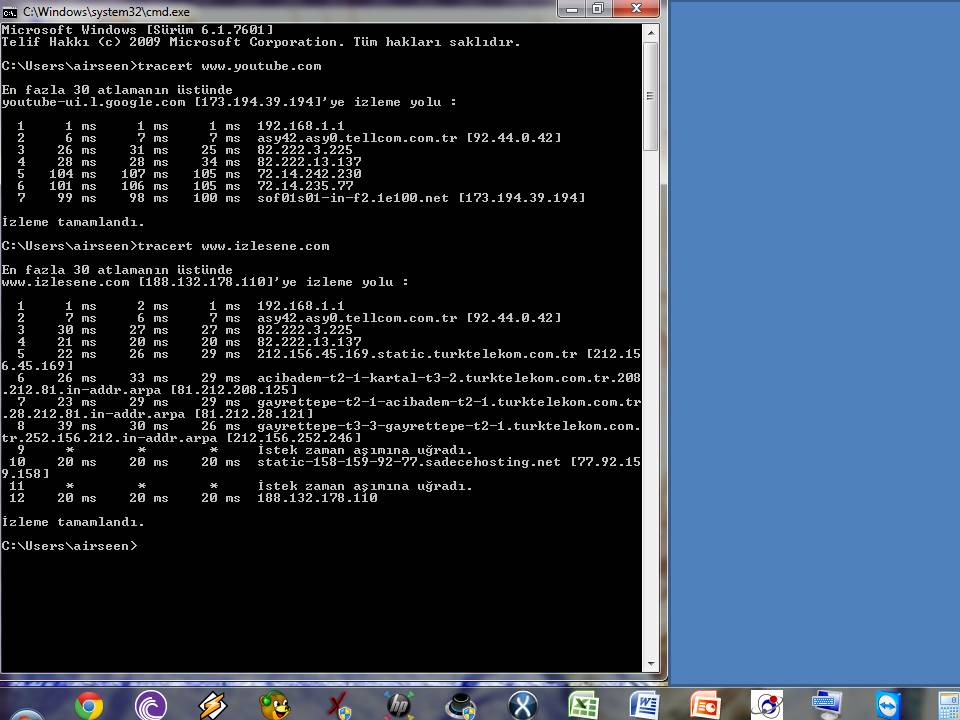Maximize the cmd.exe window
960x720 pixels.
click(x=598, y=9)
